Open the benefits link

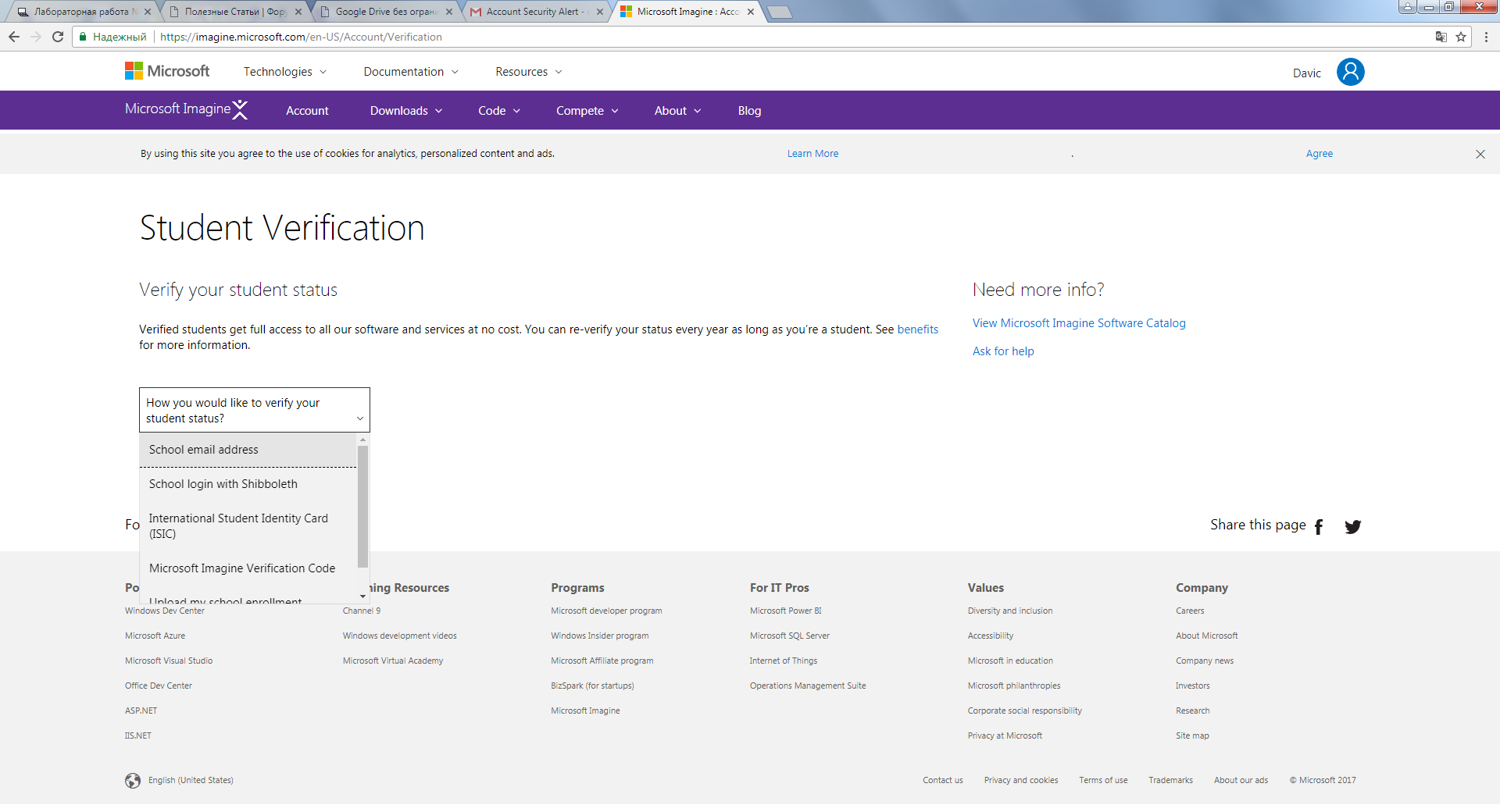pos(917,329)
